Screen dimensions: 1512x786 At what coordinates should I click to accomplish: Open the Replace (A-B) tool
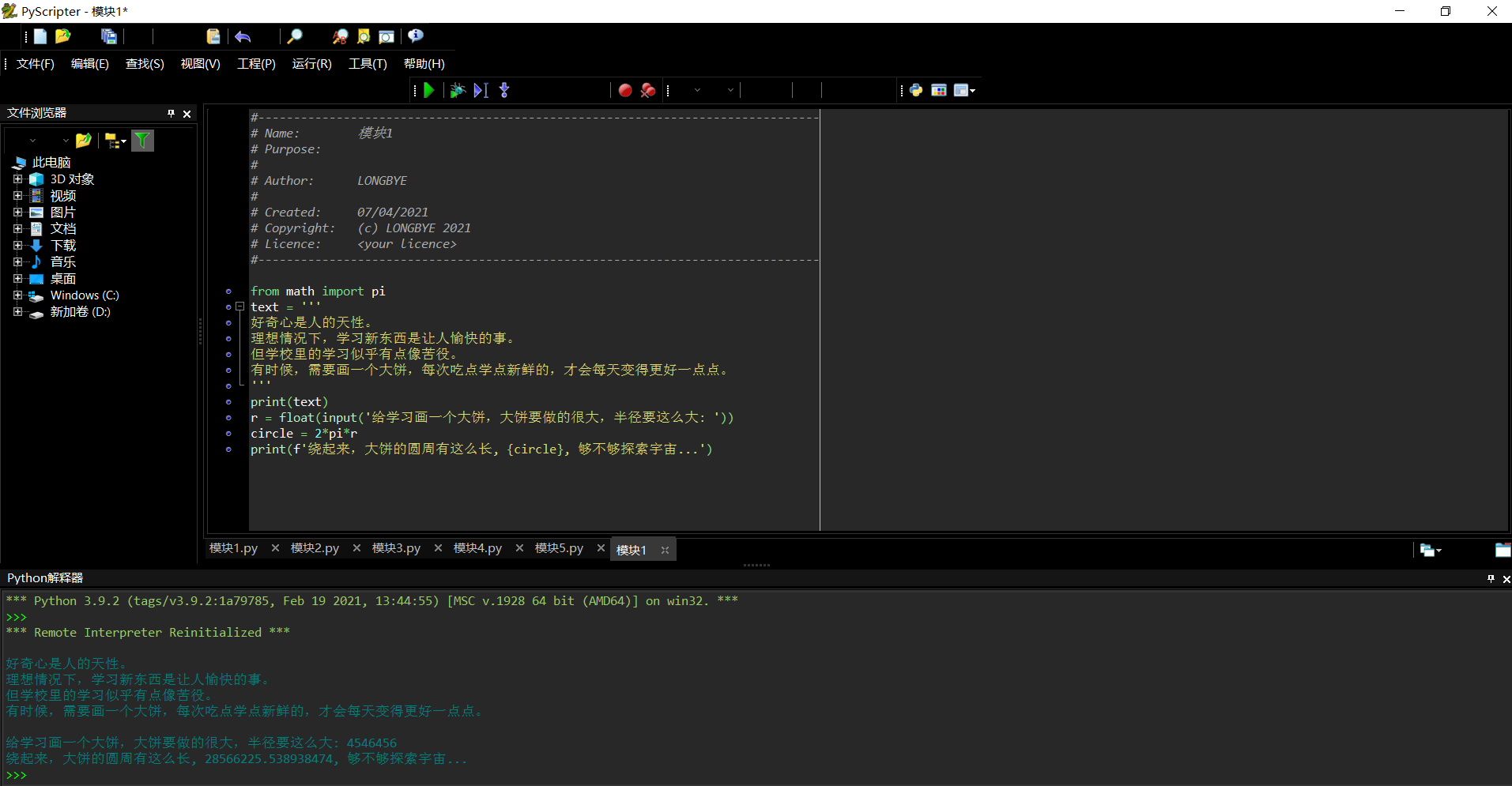(340, 36)
